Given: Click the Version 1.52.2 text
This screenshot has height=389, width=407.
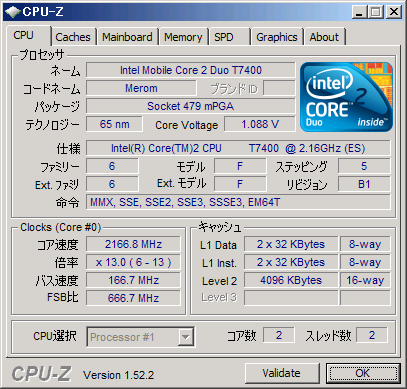Looking at the screenshot, I should [119, 375].
